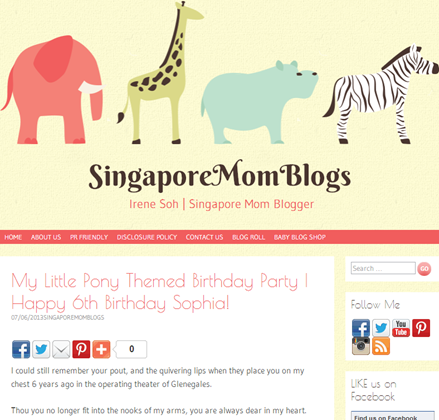Click SingaporeMomBlogs site title
The width and height of the screenshot is (439, 420).
[x=220, y=176]
